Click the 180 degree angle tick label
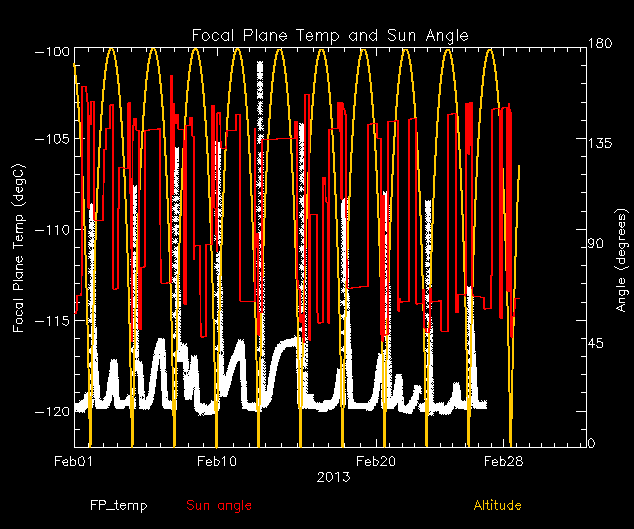Screen dimensions: 634x529 (600, 45)
